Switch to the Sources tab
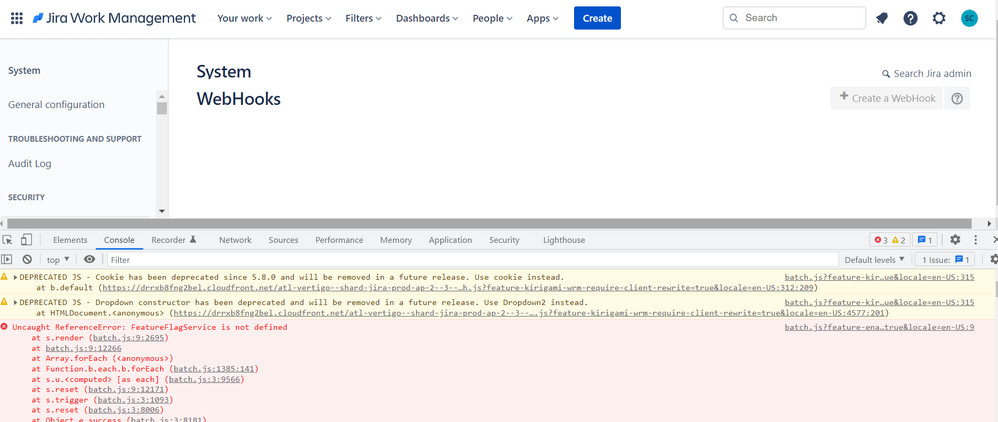The height and width of the screenshot is (422, 998). (x=283, y=240)
